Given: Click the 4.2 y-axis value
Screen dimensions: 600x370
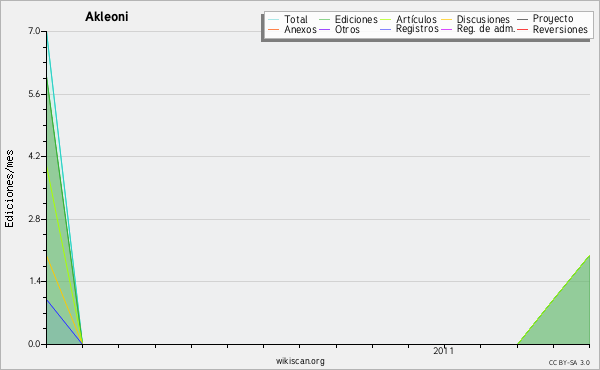Looking at the screenshot, I should point(34,156).
